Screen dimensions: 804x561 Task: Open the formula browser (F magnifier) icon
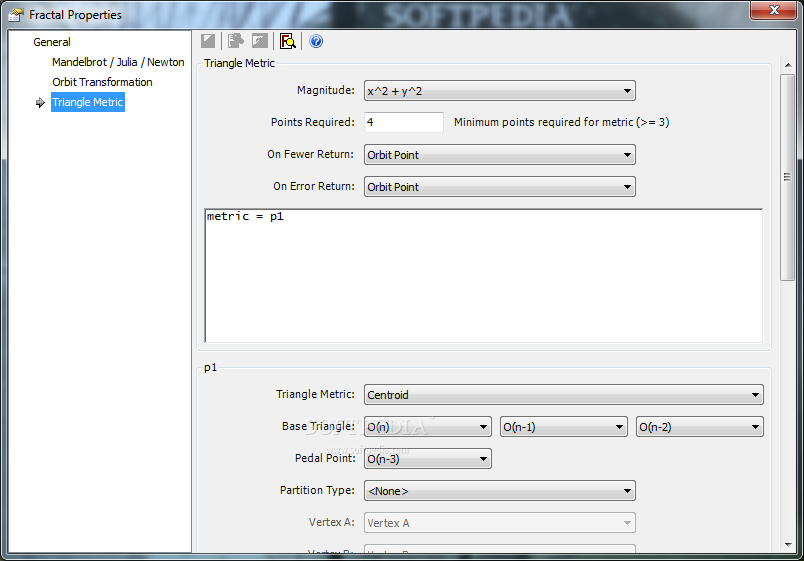[x=288, y=41]
